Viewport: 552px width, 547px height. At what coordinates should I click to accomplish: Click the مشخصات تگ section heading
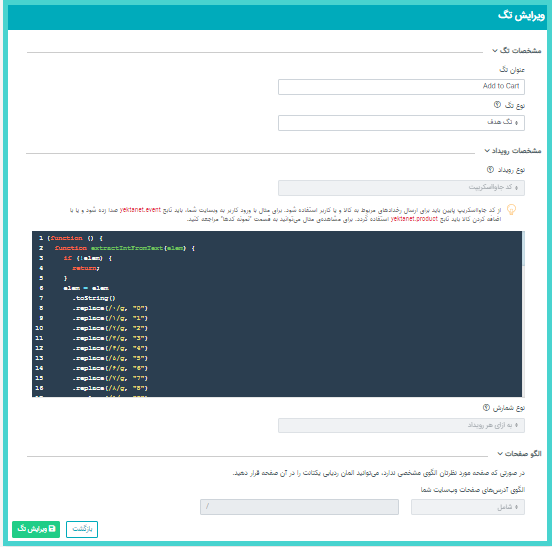(520, 51)
